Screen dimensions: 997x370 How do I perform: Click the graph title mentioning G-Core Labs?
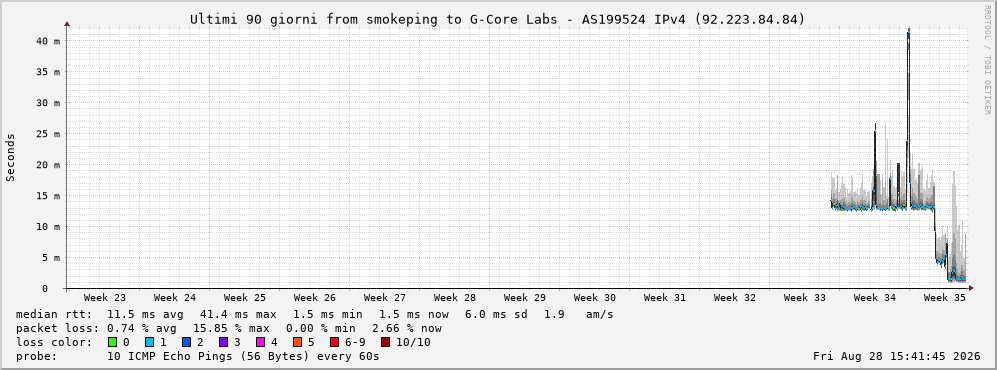[x=497, y=20]
